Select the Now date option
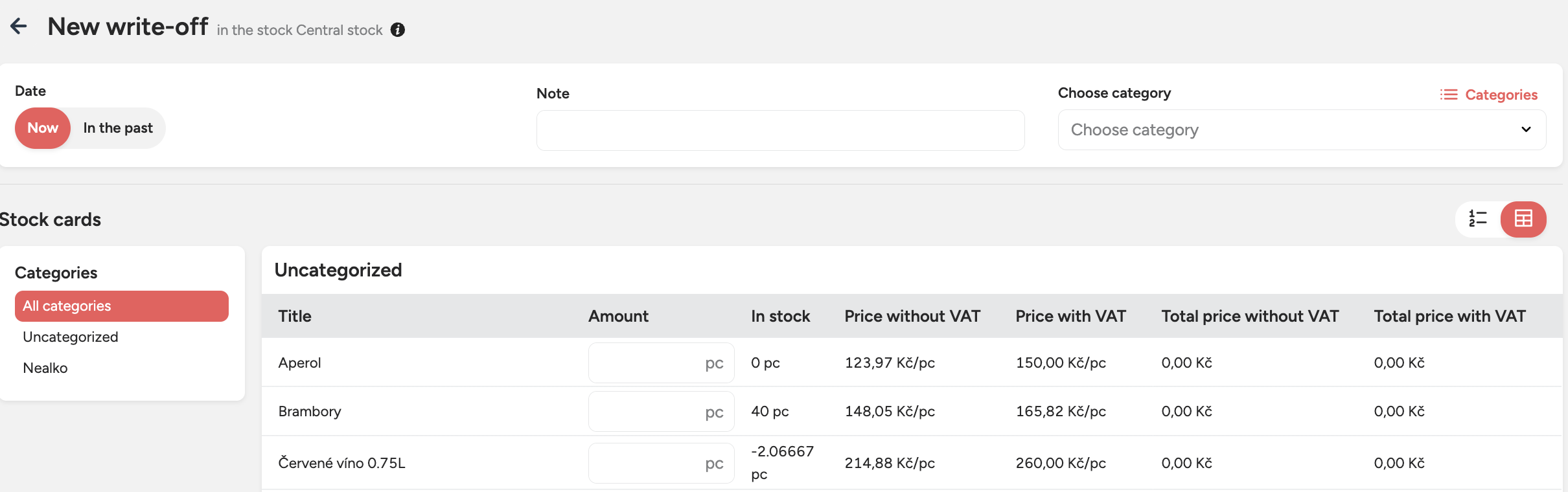This screenshot has height=492, width=1568. point(43,128)
